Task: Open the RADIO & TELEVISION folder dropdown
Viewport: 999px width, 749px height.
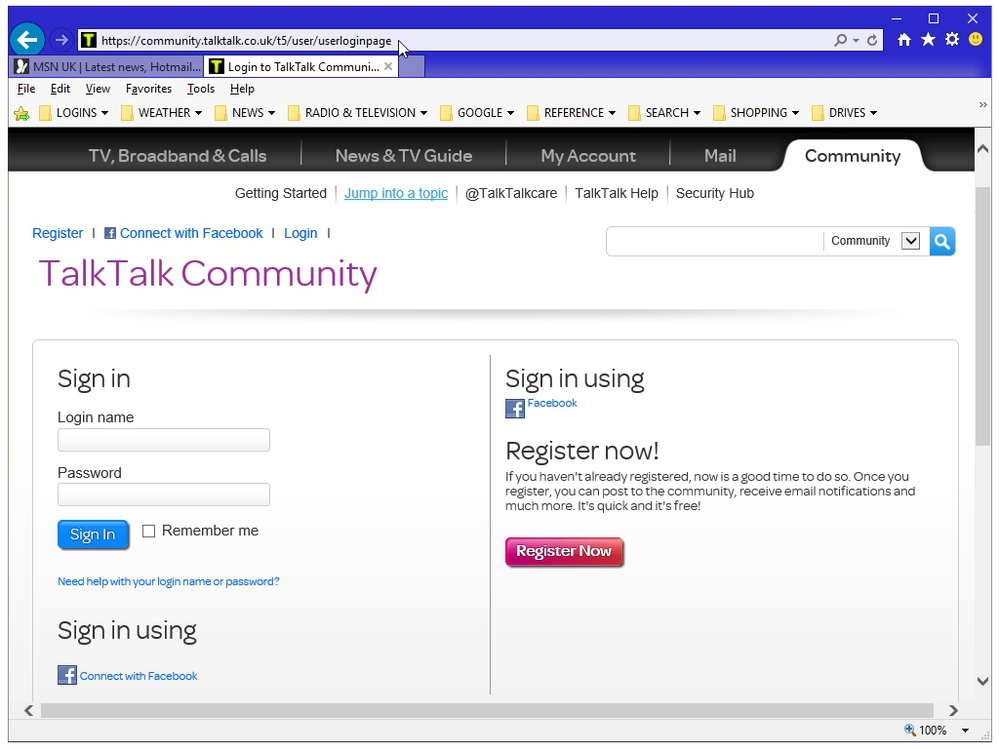Action: click(357, 113)
